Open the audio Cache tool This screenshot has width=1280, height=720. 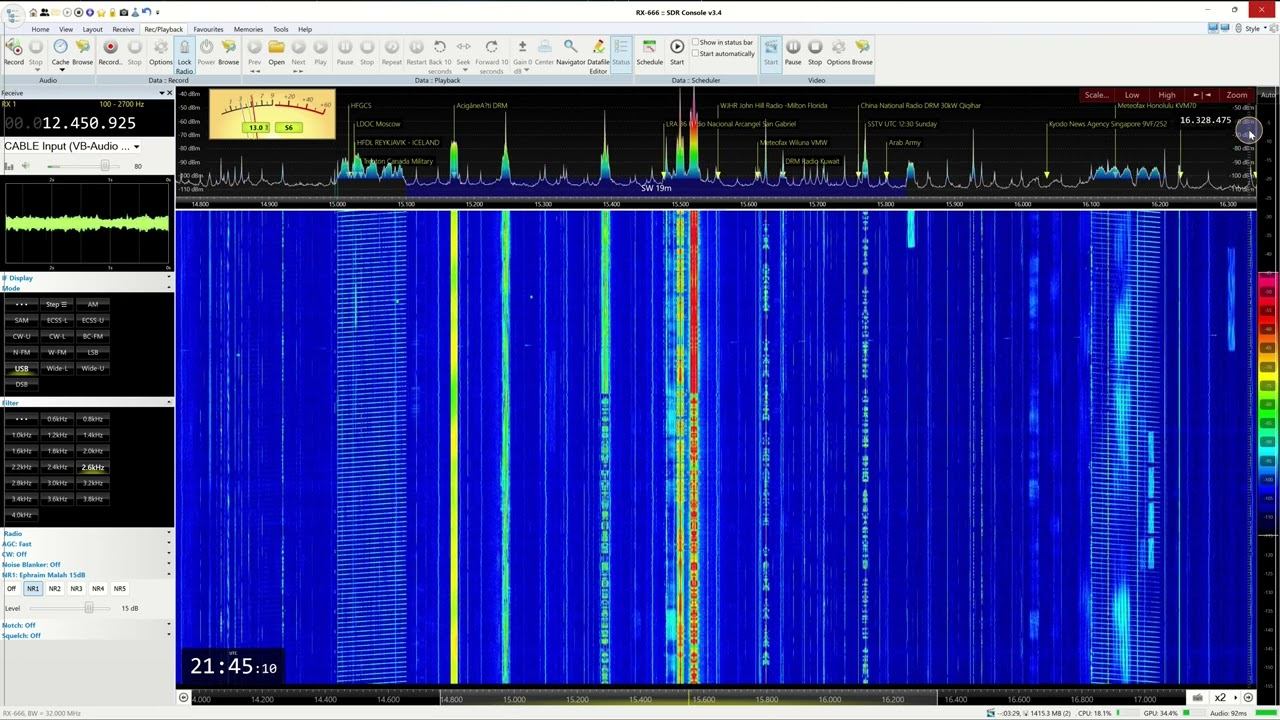click(60, 52)
